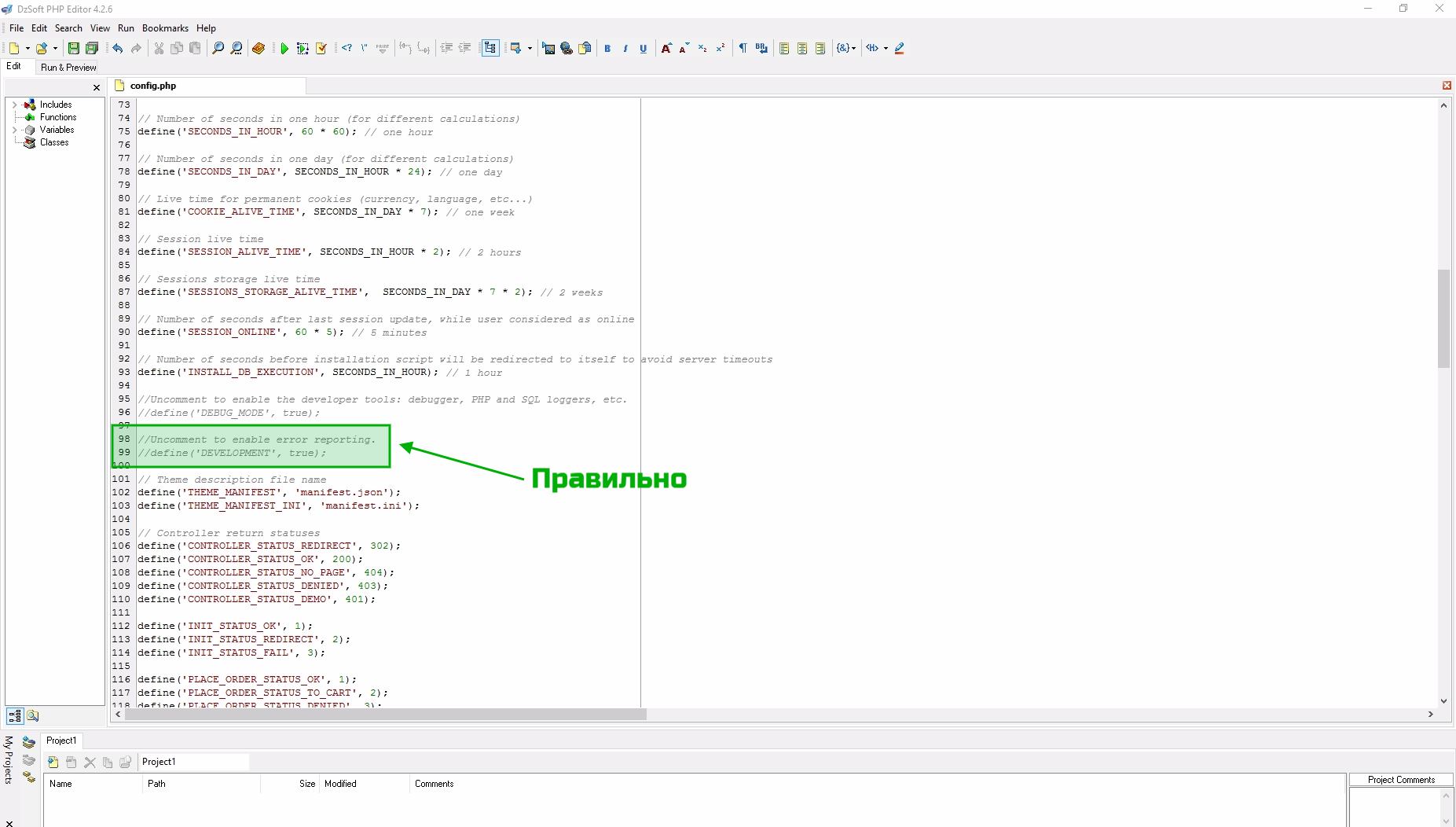Click the Project Comments header
Image resolution: width=1456 pixels, height=827 pixels.
point(1401,780)
